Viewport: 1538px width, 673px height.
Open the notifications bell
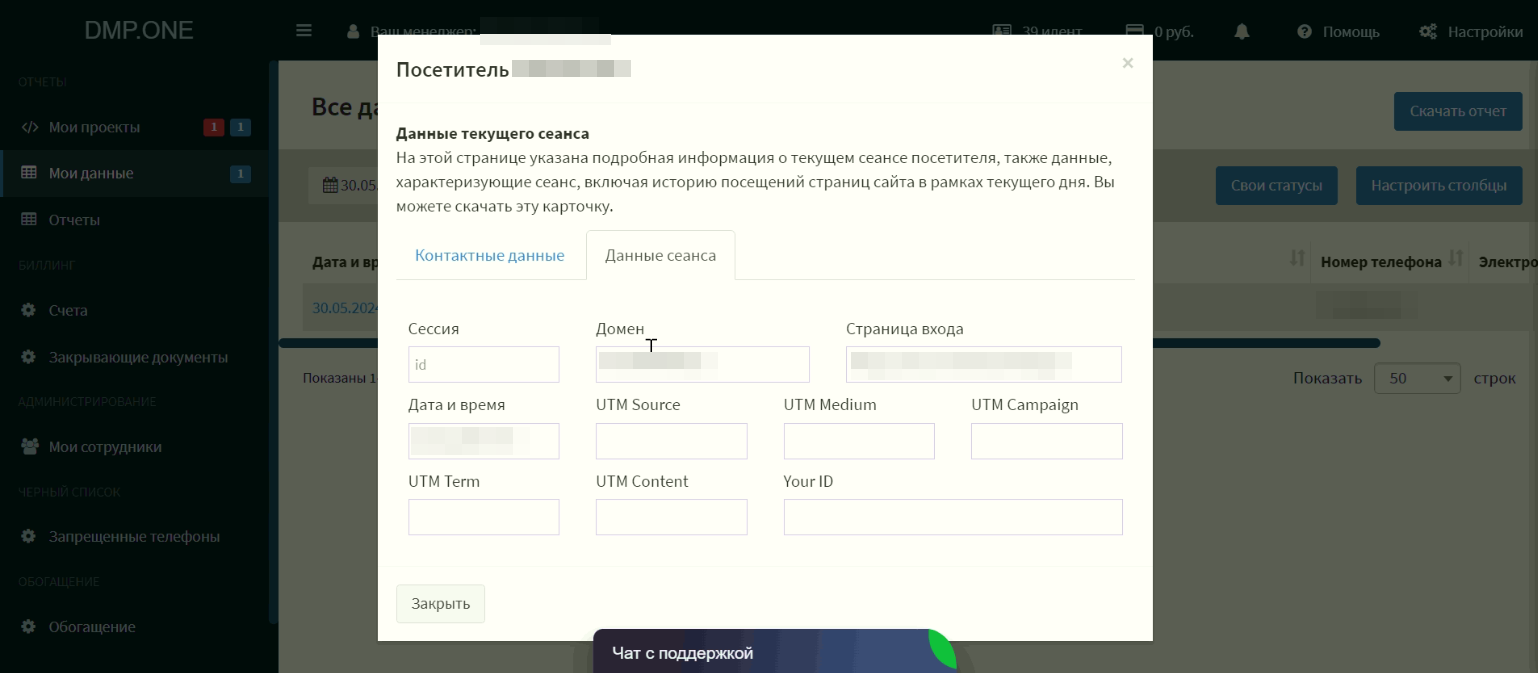point(1242,32)
